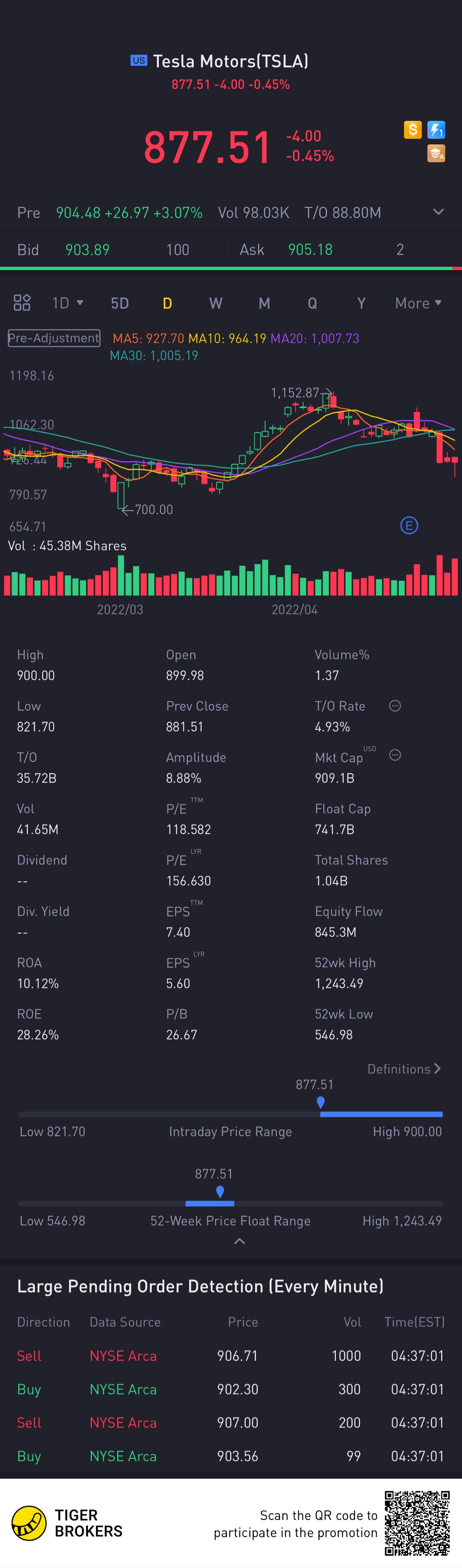Screen dimensions: 462x1568
Task: Select the M monthly chart tab
Action: click(264, 303)
